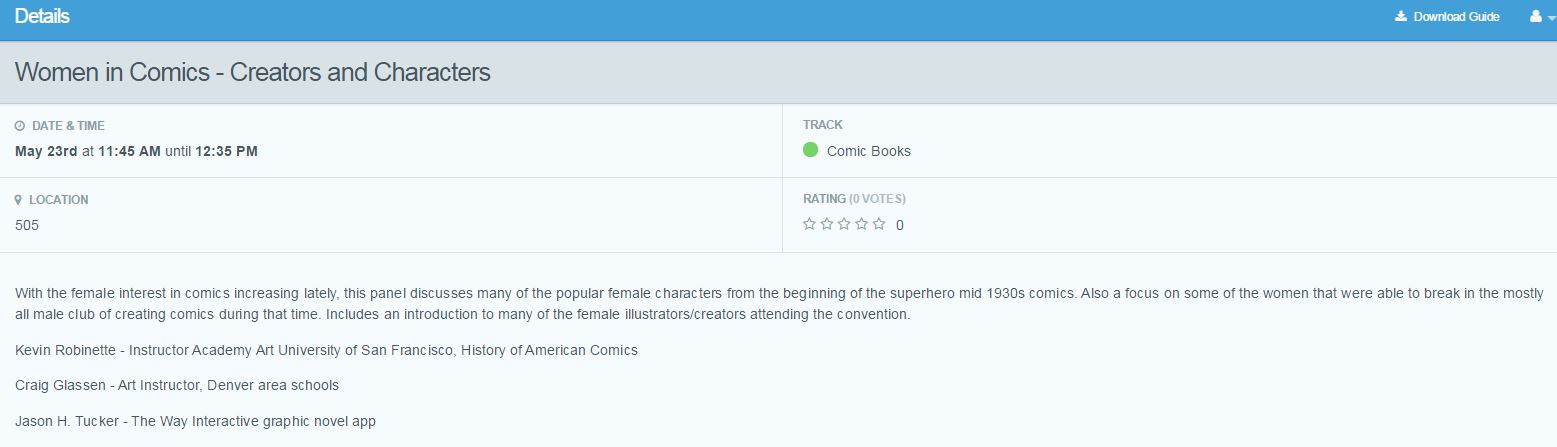This screenshot has width=1557, height=447.
Task: Select the Women in Comics panel title
Action: click(253, 72)
